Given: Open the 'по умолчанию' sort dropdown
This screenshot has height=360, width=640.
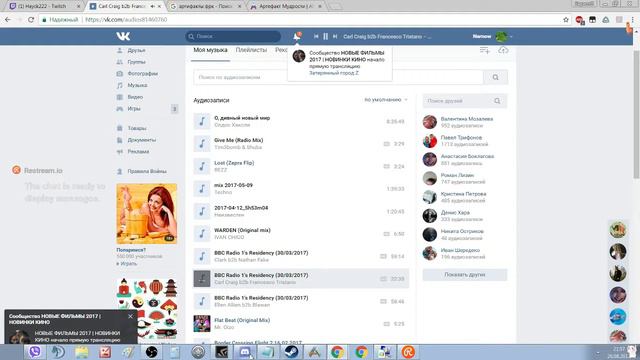Looking at the screenshot, I should click(386, 100).
